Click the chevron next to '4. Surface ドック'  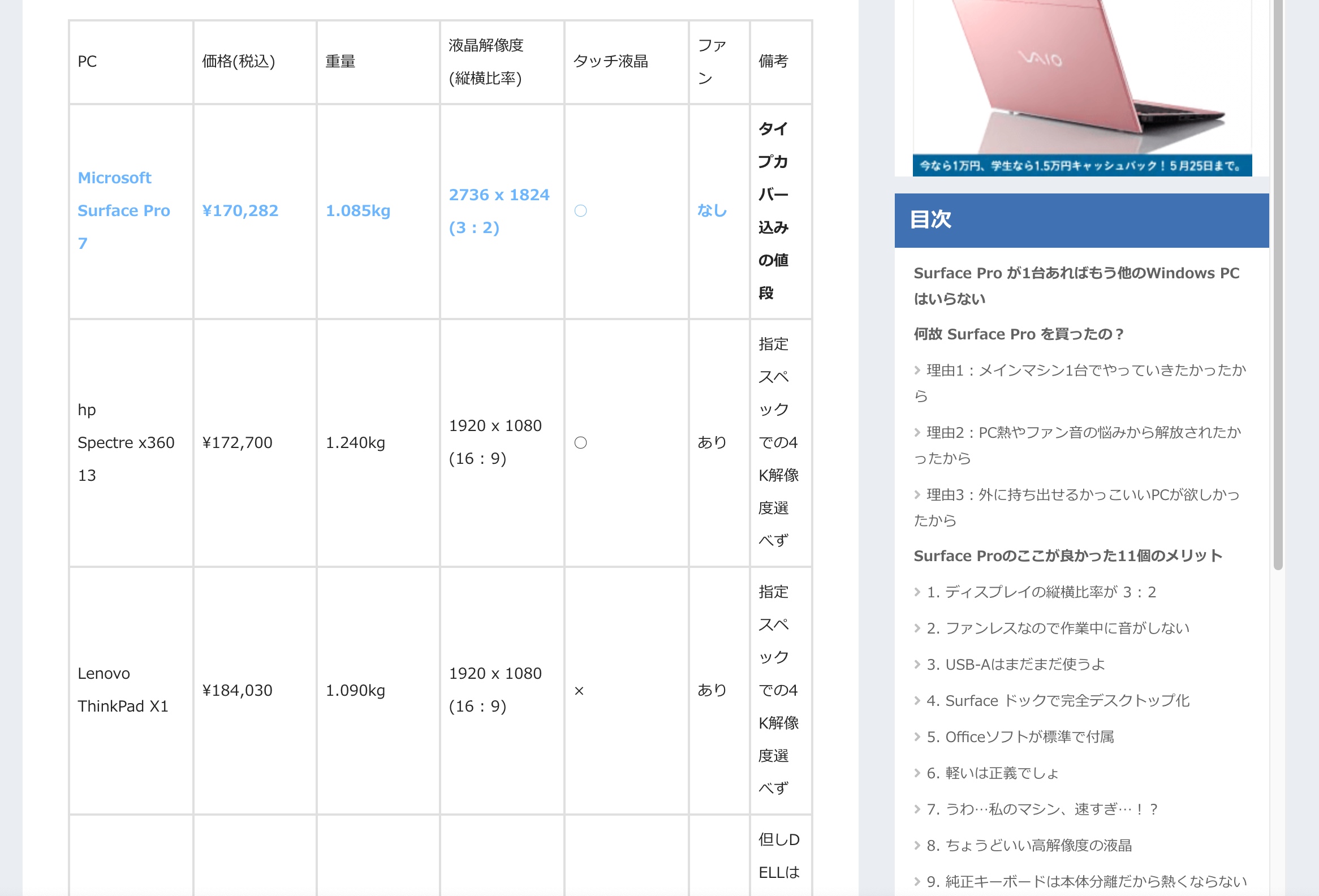(x=917, y=701)
